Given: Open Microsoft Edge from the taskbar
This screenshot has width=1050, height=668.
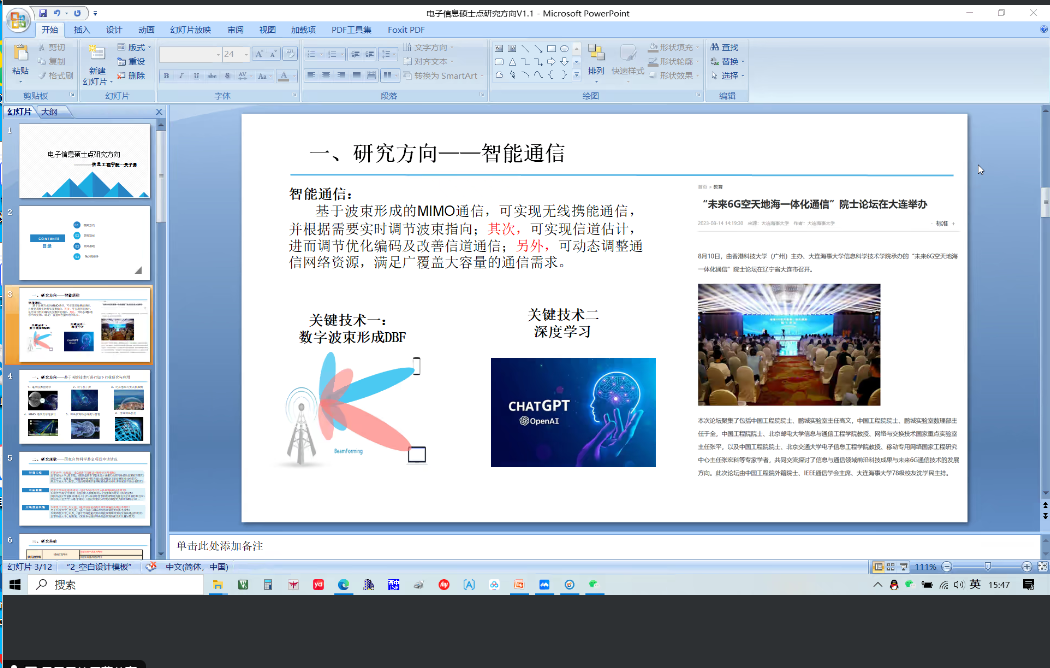Looking at the screenshot, I should pos(342,584).
